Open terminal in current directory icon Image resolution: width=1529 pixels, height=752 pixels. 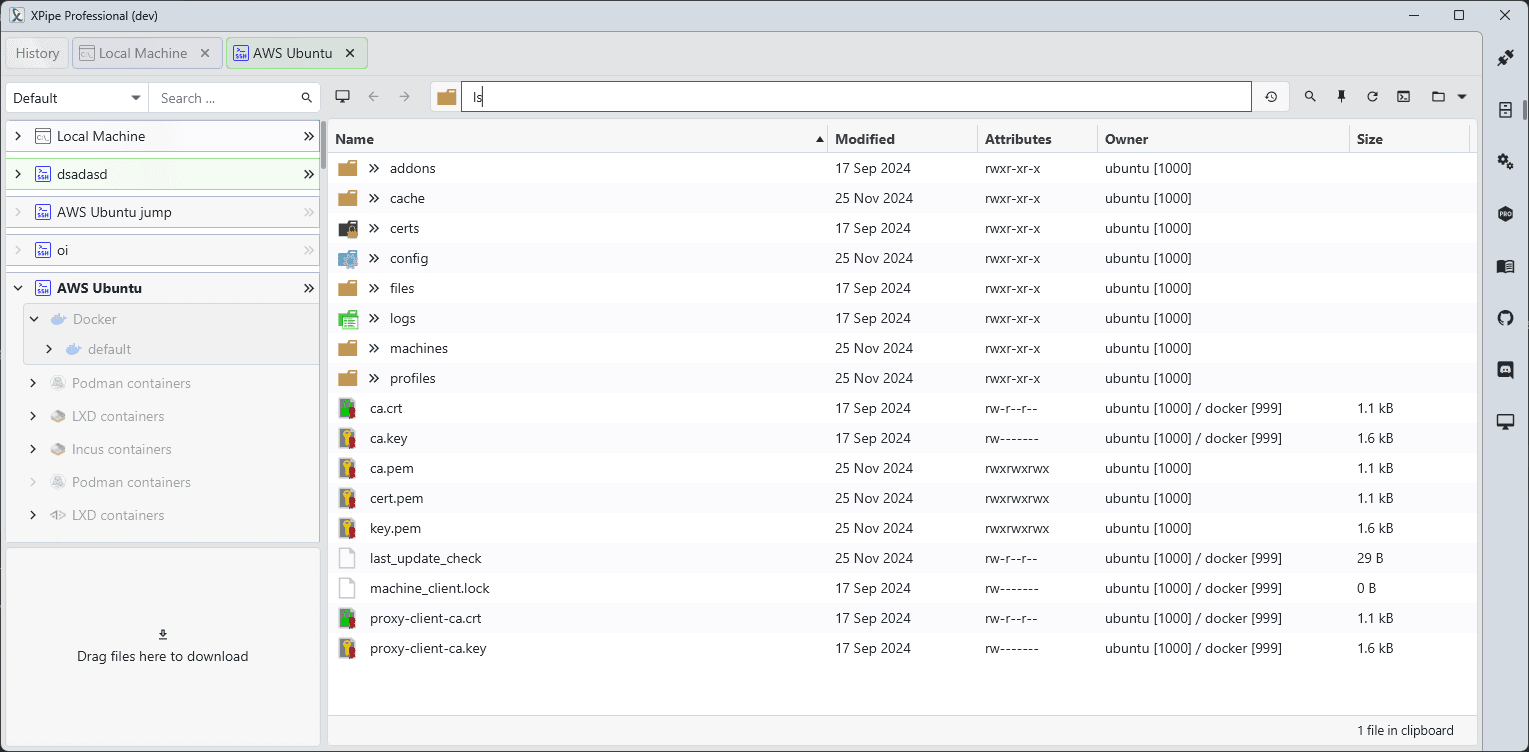(1404, 97)
